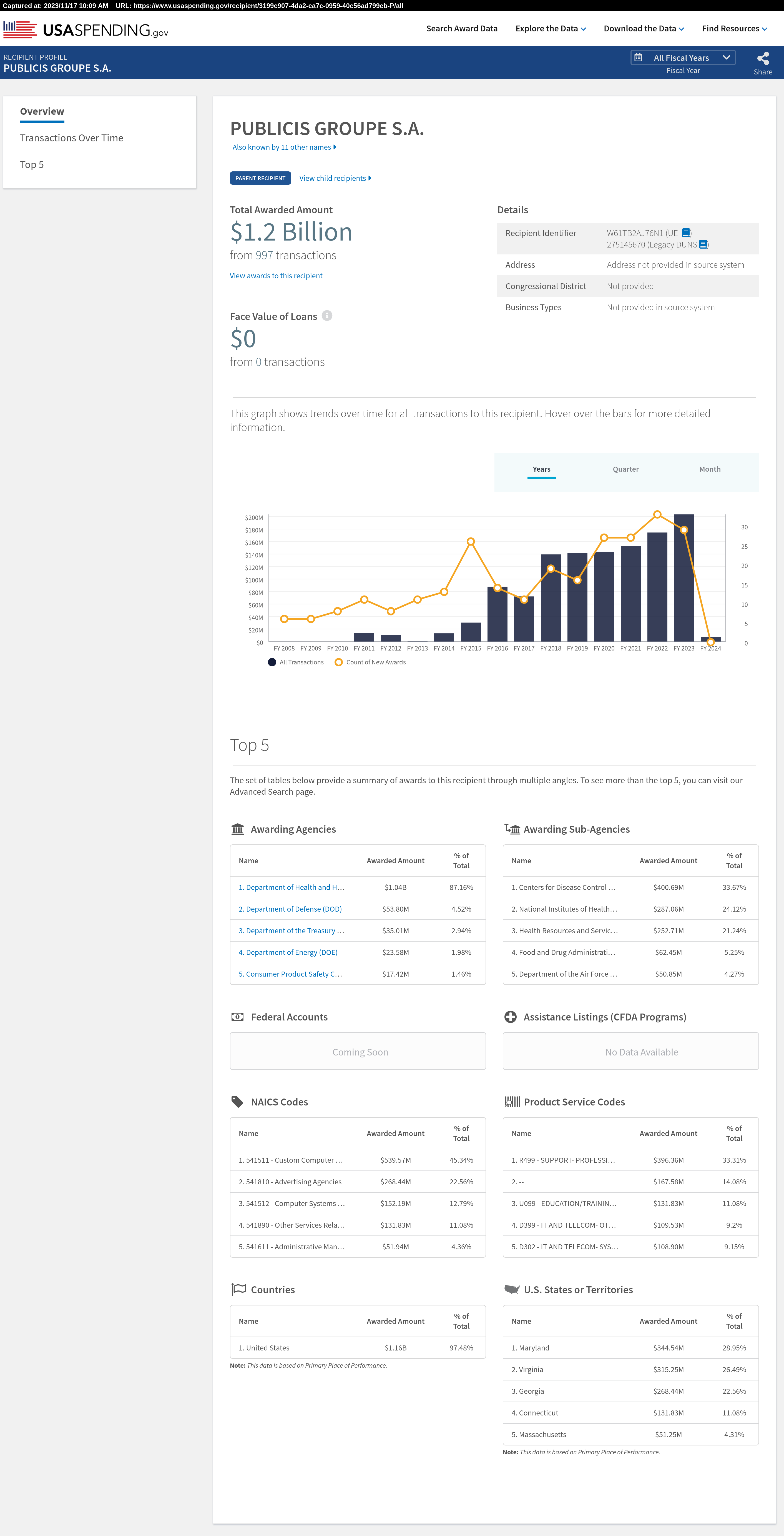Click the Parent Recipient badge
Image resolution: width=784 pixels, height=1536 pixels.
point(260,178)
